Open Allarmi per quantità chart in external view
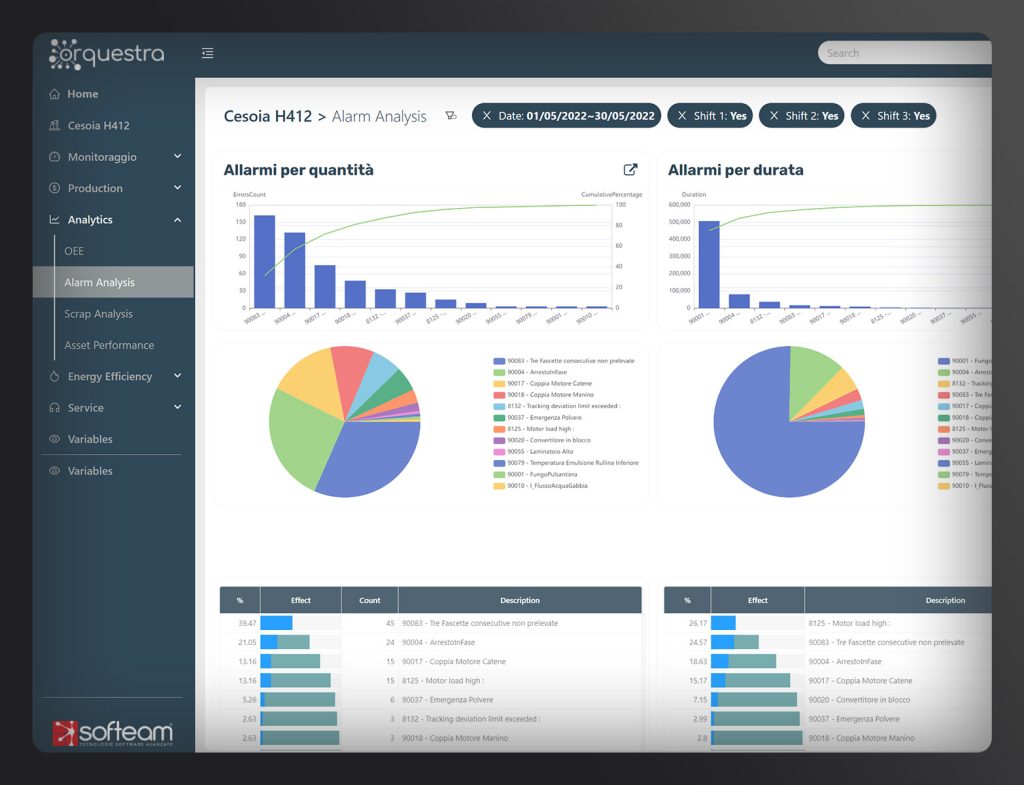Viewport: 1024px width, 785px height. point(630,170)
